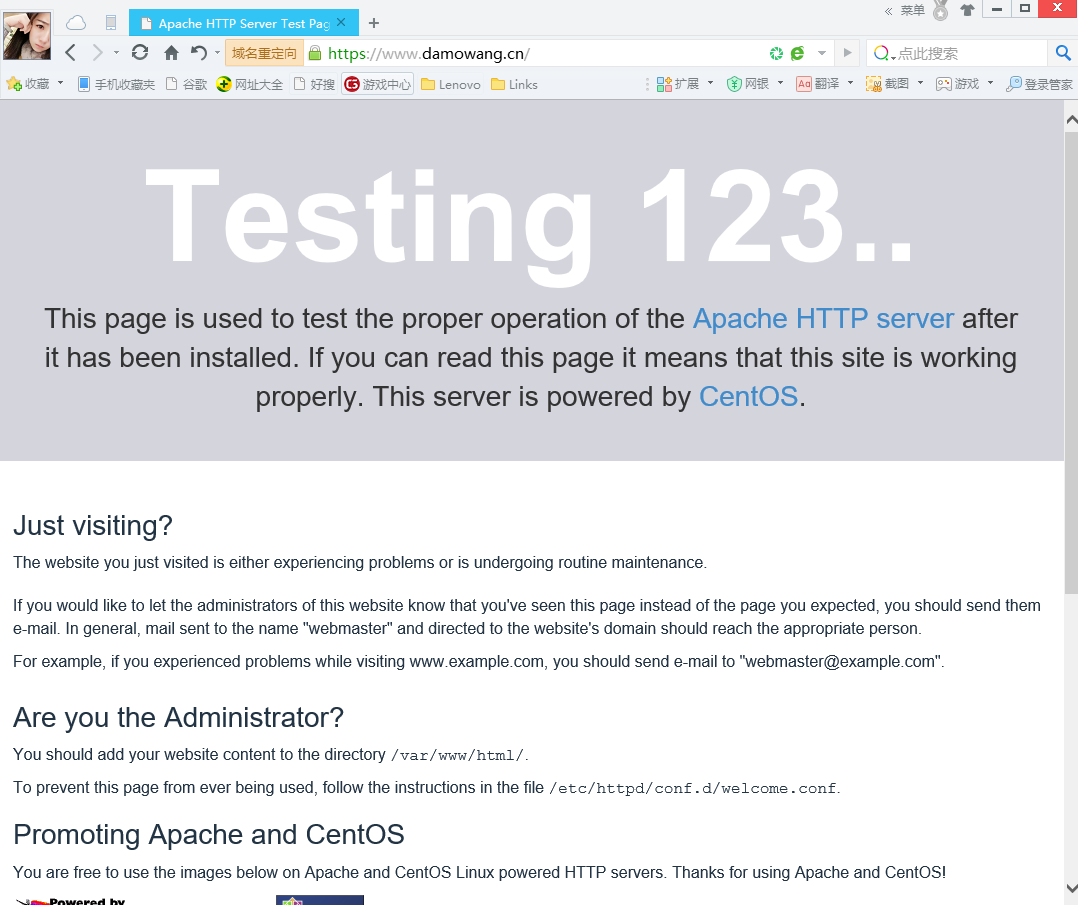Open the 好搜 bookmark
Viewport: 1078px width, 905px height.
tap(314, 84)
